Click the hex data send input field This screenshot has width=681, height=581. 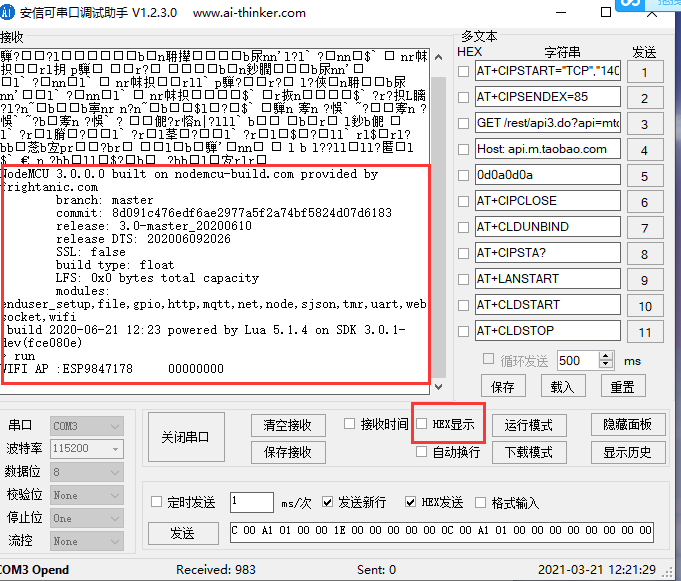pyautogui.click(x=442, y=531)
